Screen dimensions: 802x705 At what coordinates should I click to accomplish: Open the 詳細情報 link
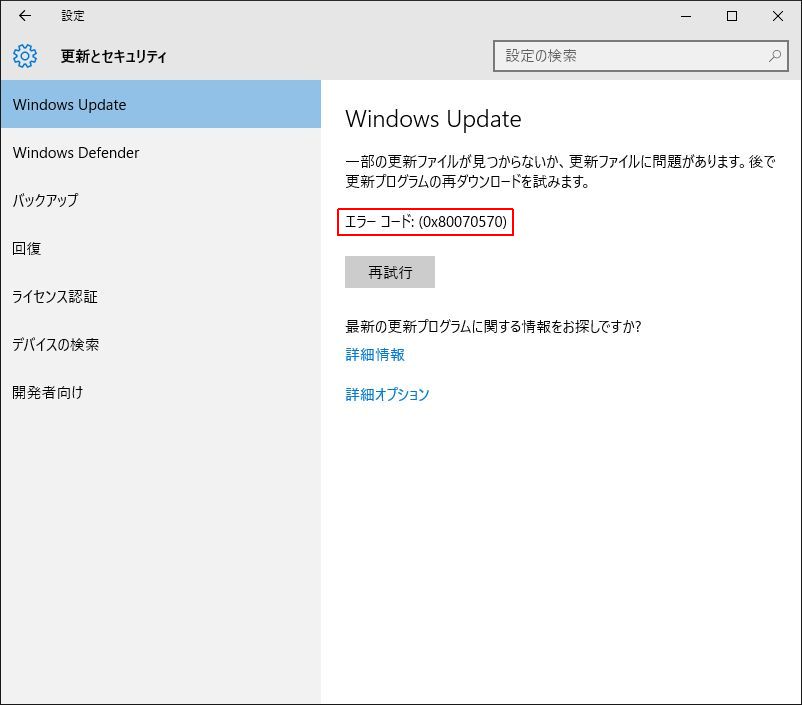[375, 355]
